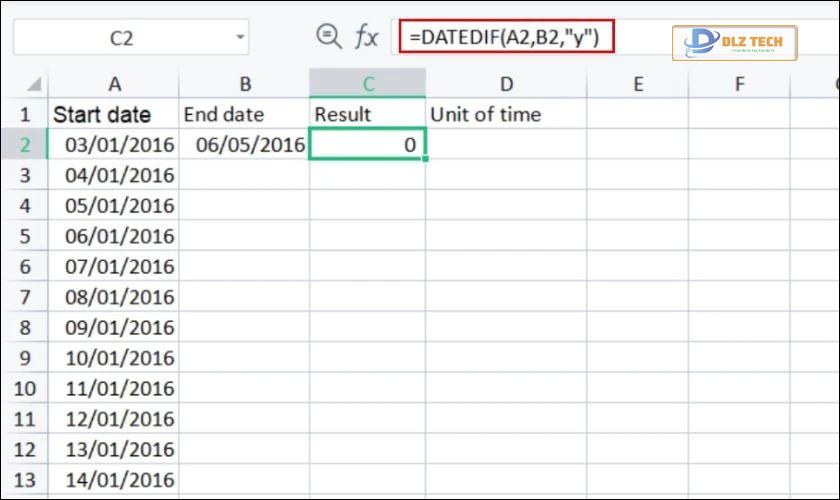840x500 pixels.
Task: Select empty cell D2 under Unit of time
Action: (x=506, y=145)
